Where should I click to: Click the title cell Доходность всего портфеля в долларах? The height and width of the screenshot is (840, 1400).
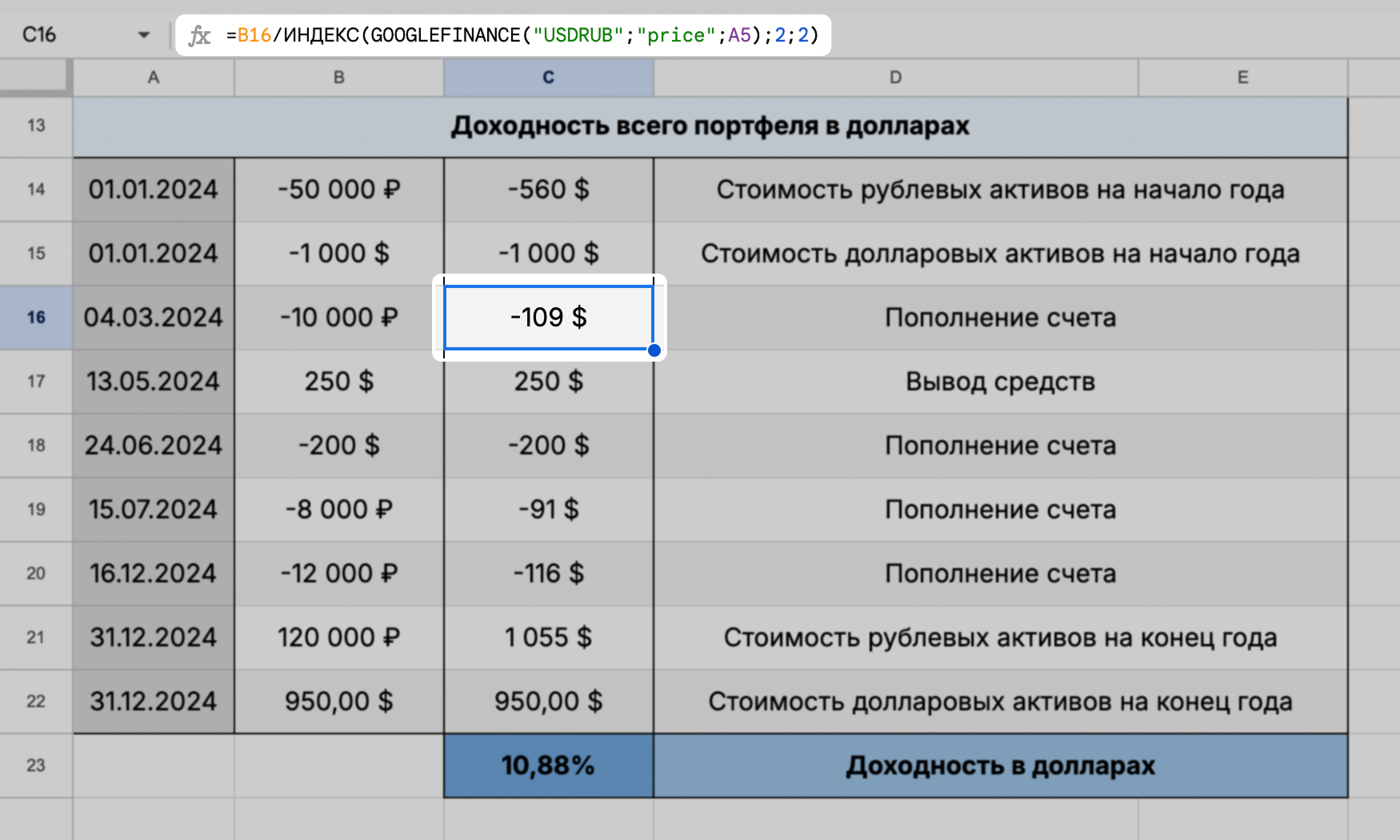(710, 126)
